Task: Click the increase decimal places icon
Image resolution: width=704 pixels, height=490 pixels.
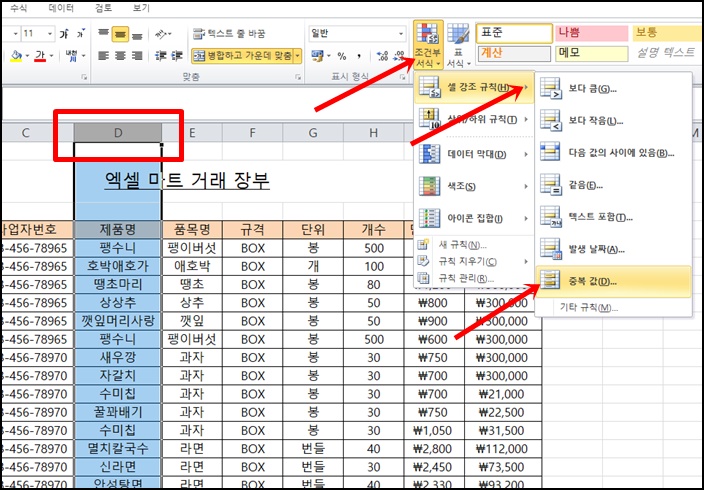Action: pyautogui.click(x=382, y=56)
